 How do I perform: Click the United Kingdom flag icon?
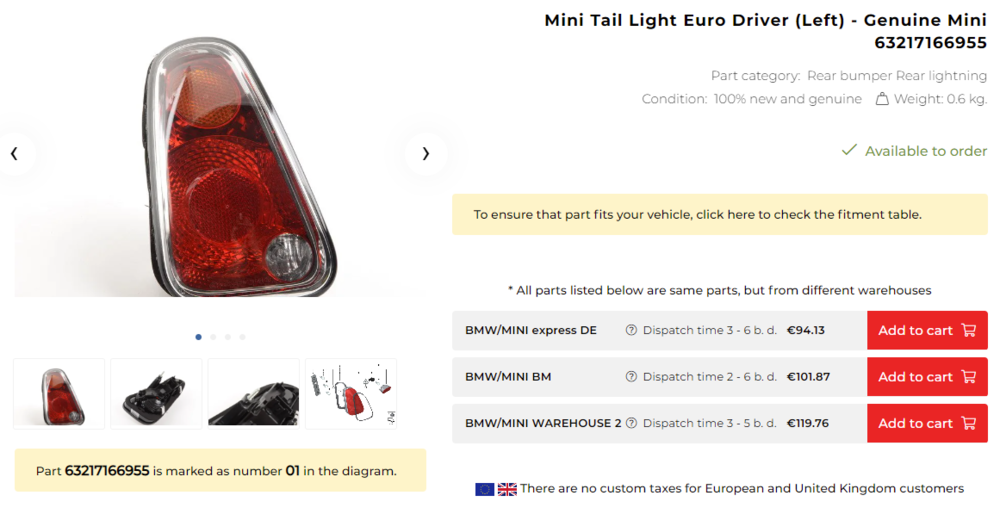click(x=507, y=489)
